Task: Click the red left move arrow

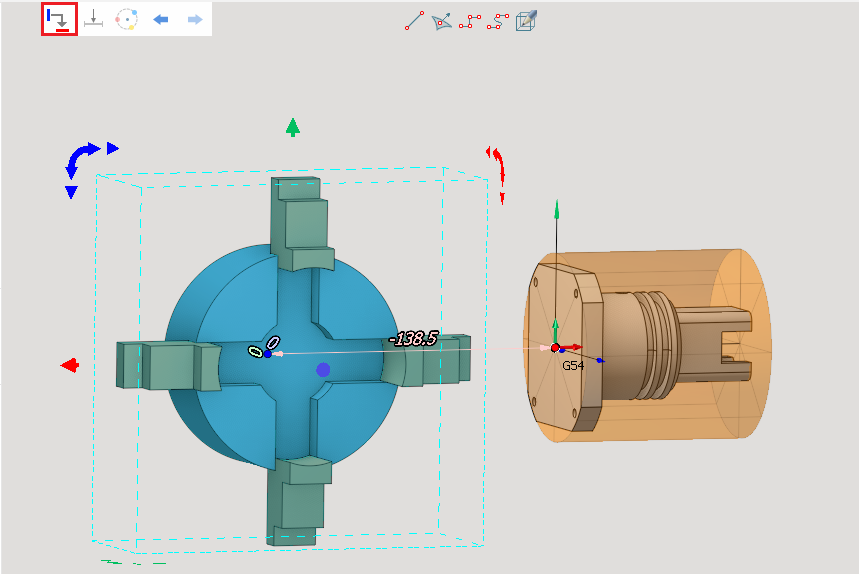Action: (x=70, y=365)
